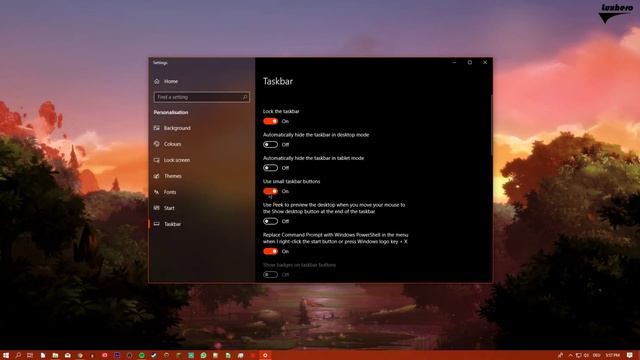Open the taskbar clock calendar
This screenshot has width=640, height=360.
pos(613,356)
